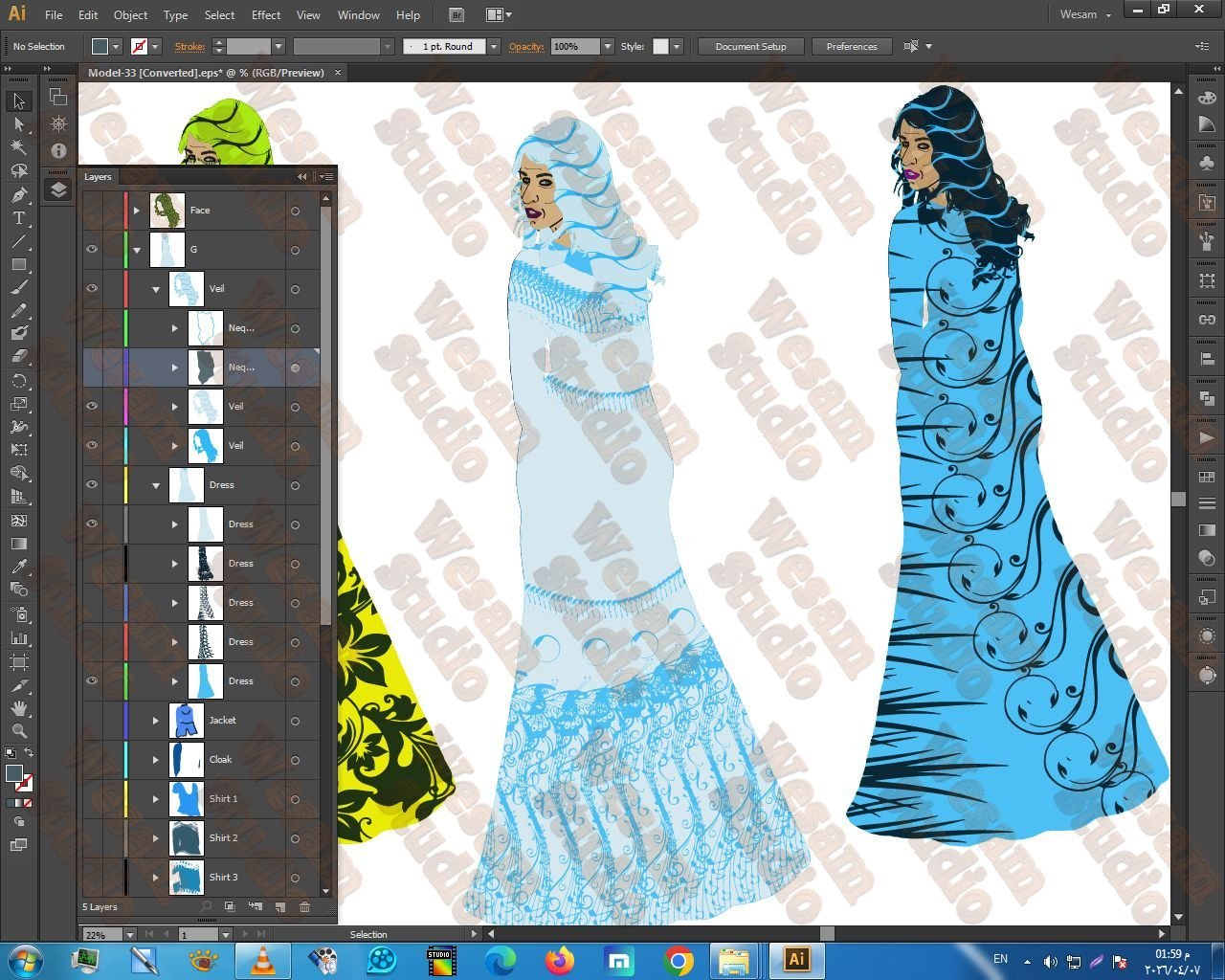
Task: Open Firefox from the taskbar
Action: click(x=559, y=960)
